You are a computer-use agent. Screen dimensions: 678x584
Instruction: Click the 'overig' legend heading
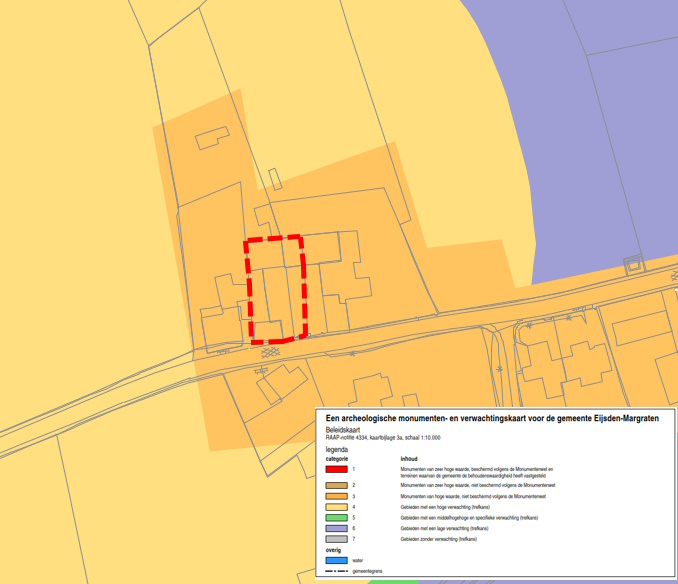(x=333, y=550)
